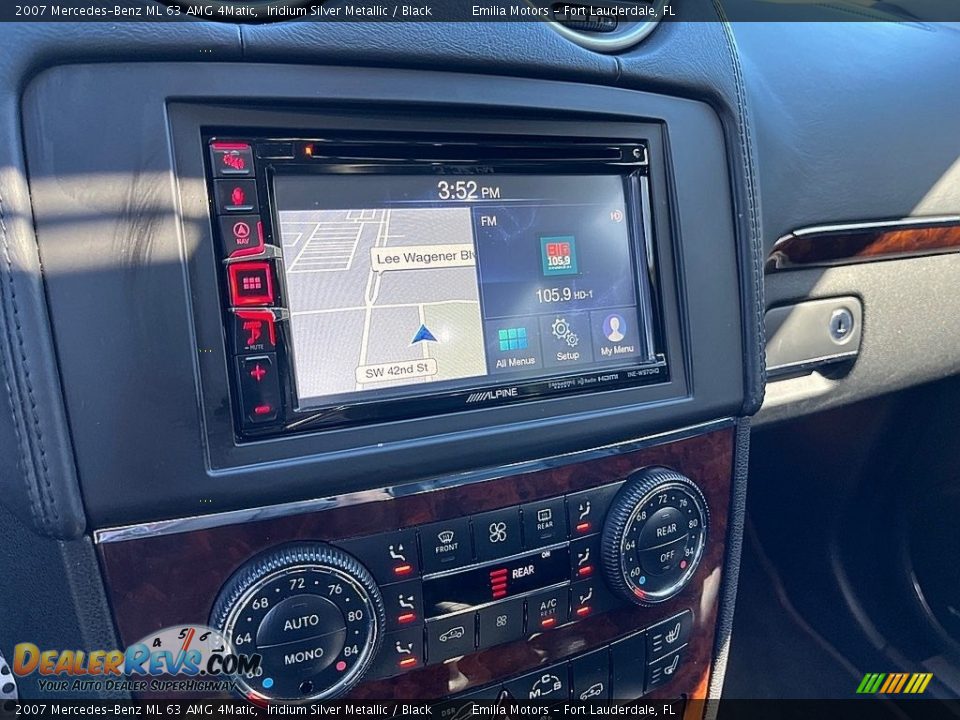The width and height of the screenshot is (960, 720).
Task: Tap the Lee Wagener Blvd street label
Action: point(424,258)
